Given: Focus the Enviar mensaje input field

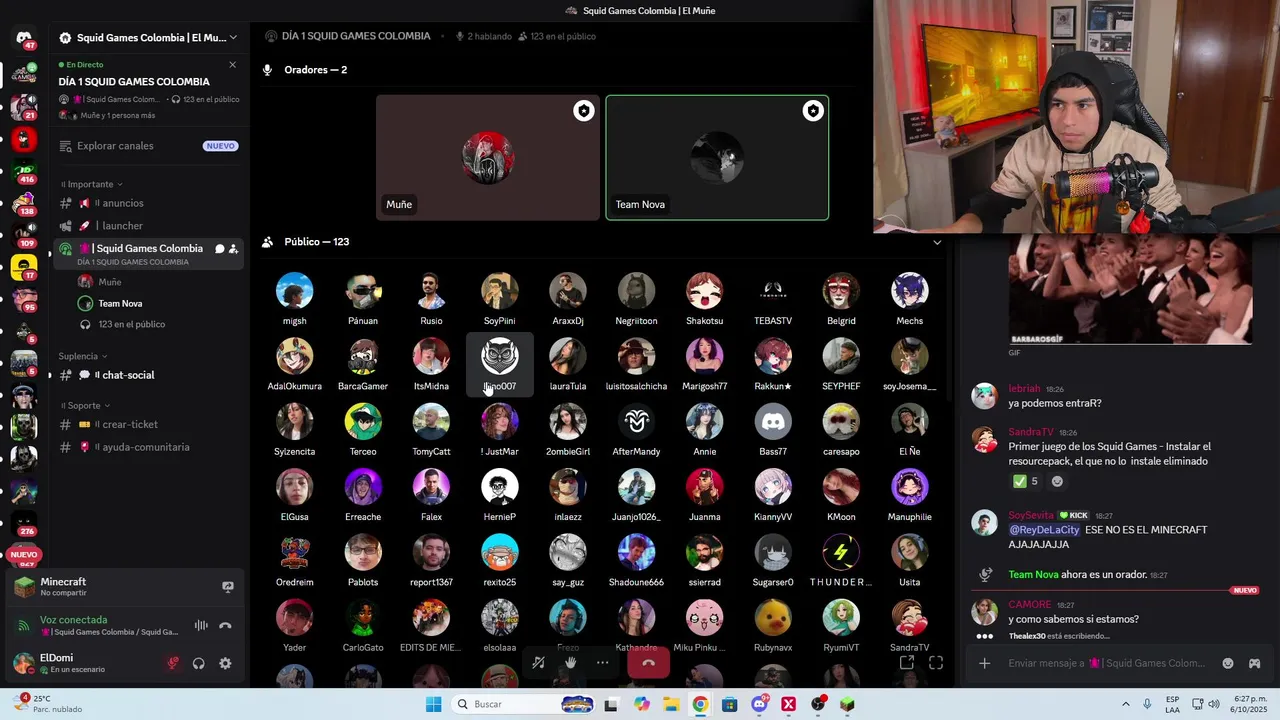Looking at the screenshot, I should (x=1106, y=663).
